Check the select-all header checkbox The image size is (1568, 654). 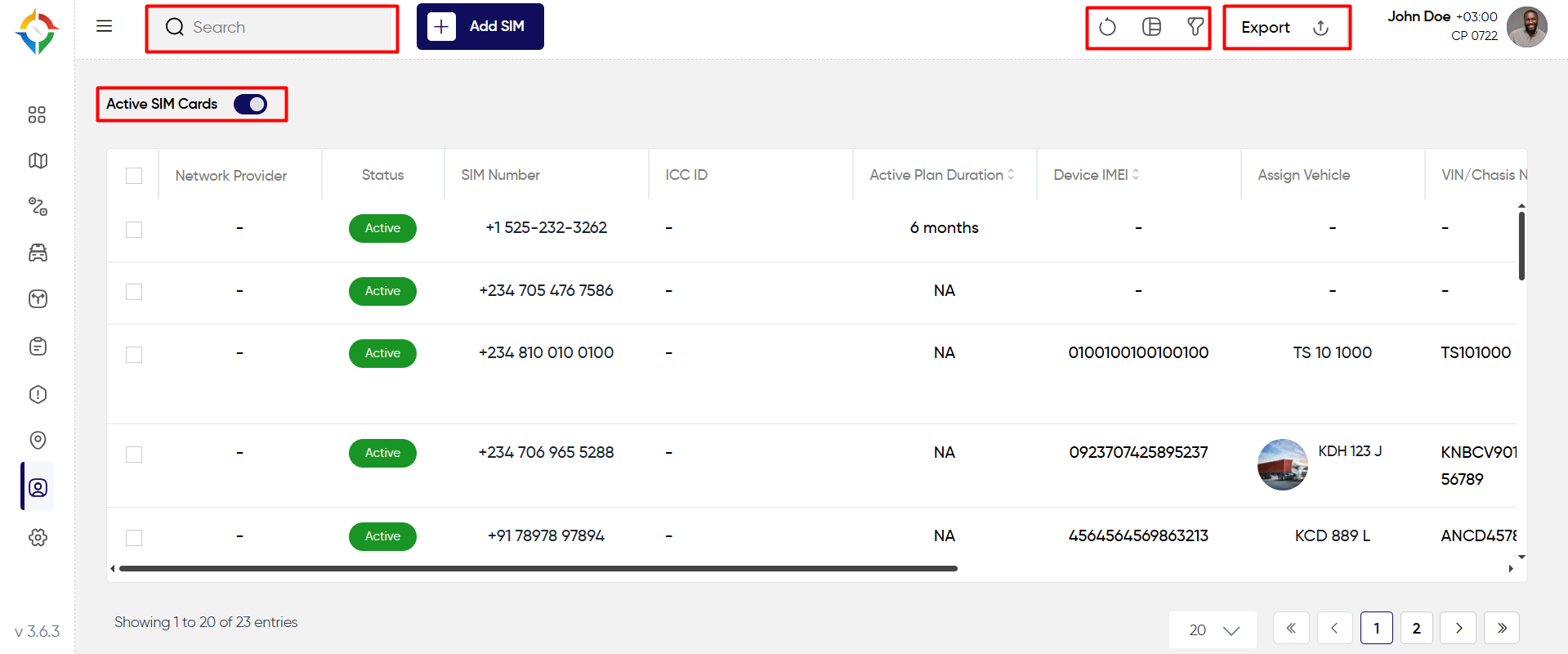(x=134, y=176)
